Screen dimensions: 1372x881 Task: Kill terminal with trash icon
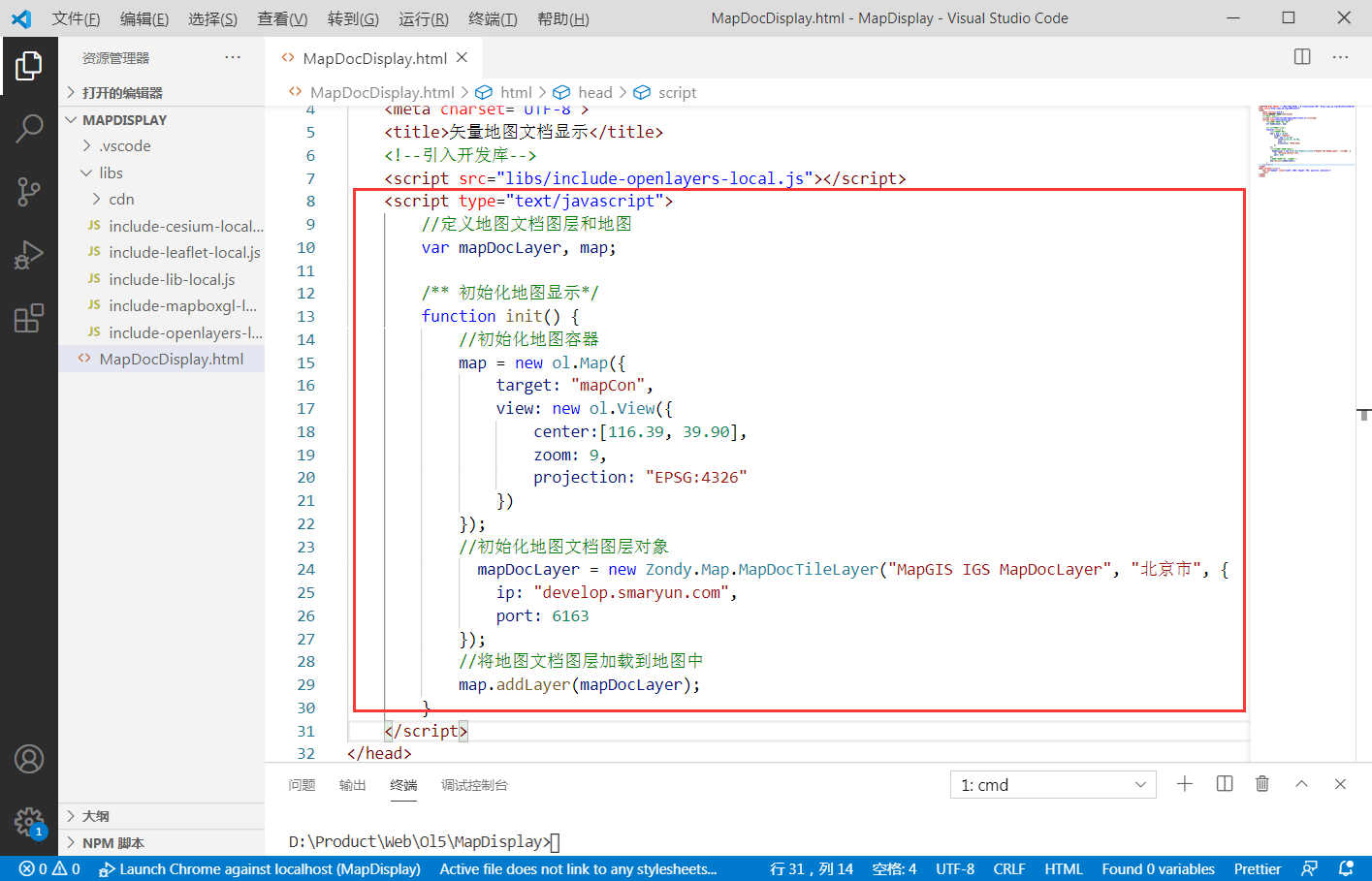[x=1262, y=784]
